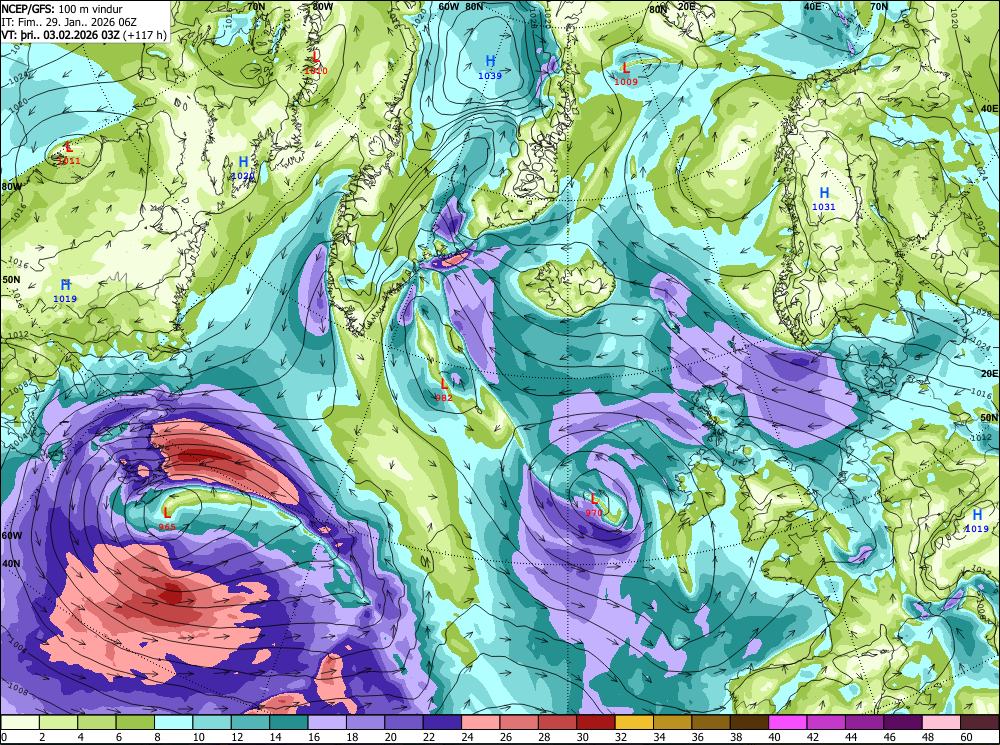This screenshot has width=1000, height=745.
Task: Pick the brown 36–38 legend swatch
Action: pyautogui.click(x=711, y=722)
